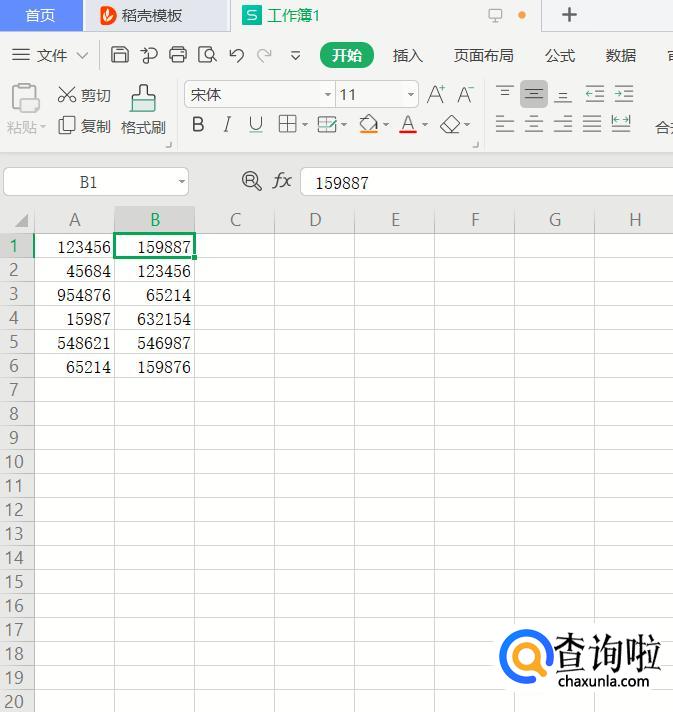Click the font color red A swatch
Viewport: 673px width, 712px height.
(408, 125)
